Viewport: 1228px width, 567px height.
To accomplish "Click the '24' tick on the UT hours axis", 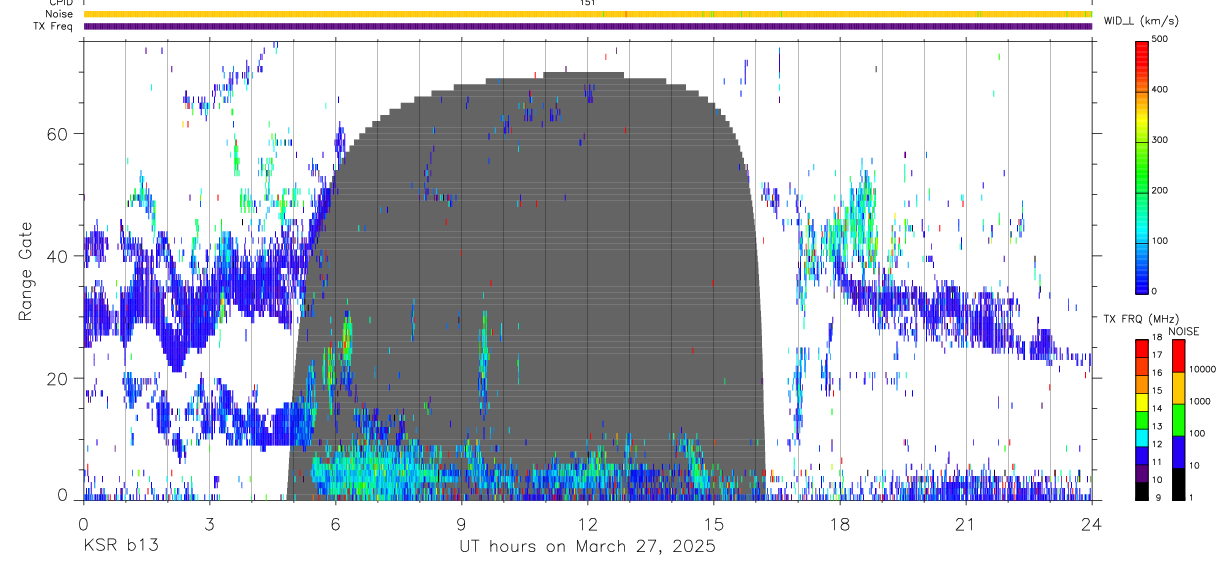I will [x=1092, y=523].
